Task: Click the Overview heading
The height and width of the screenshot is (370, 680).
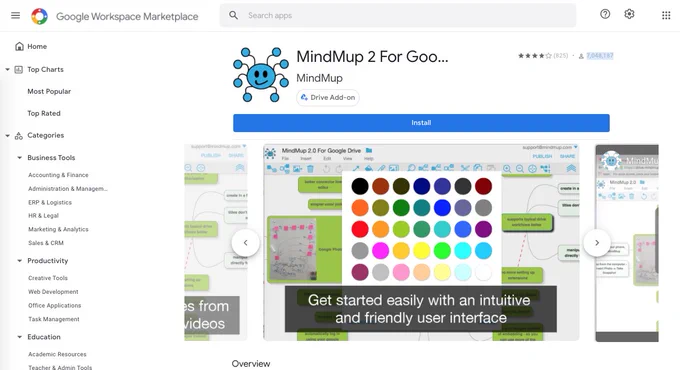Action: 251,363
